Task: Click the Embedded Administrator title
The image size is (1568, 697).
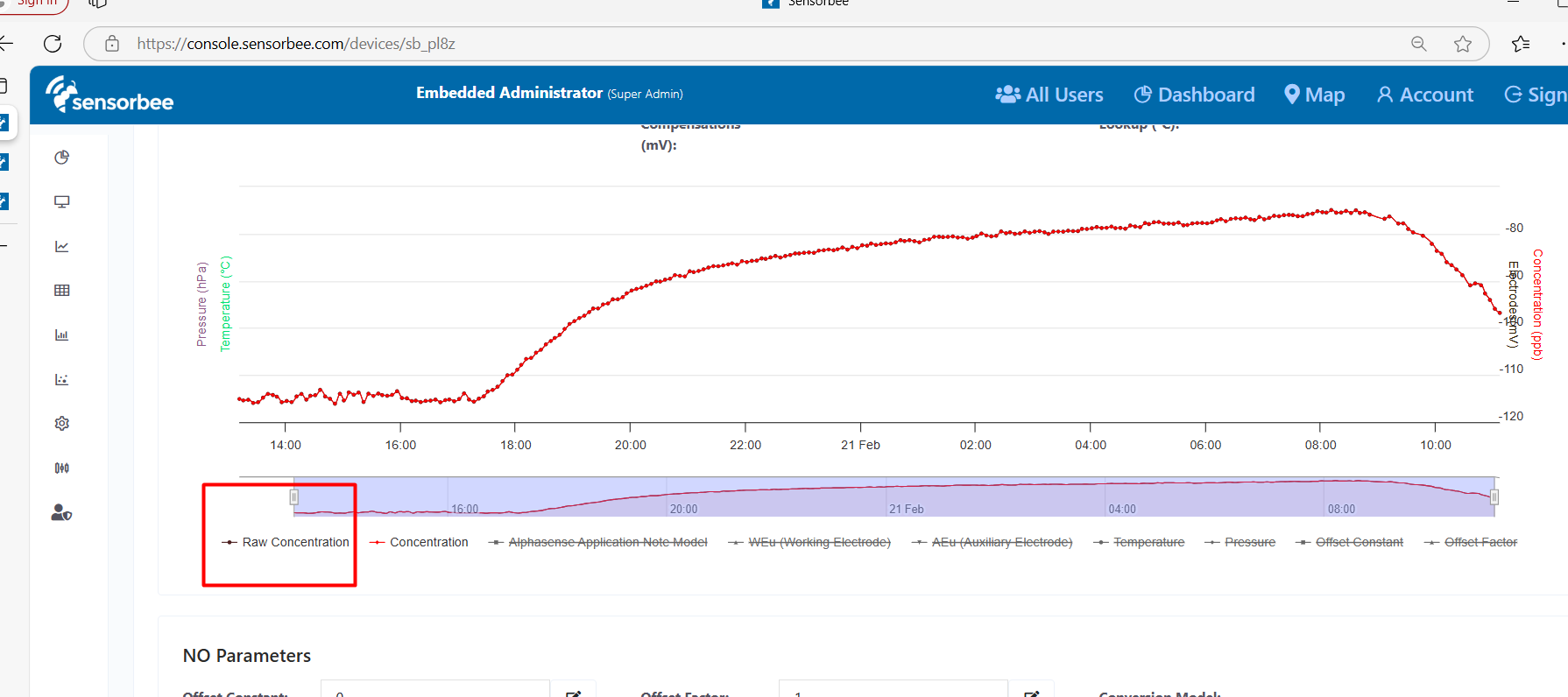Action: [509, 93]
